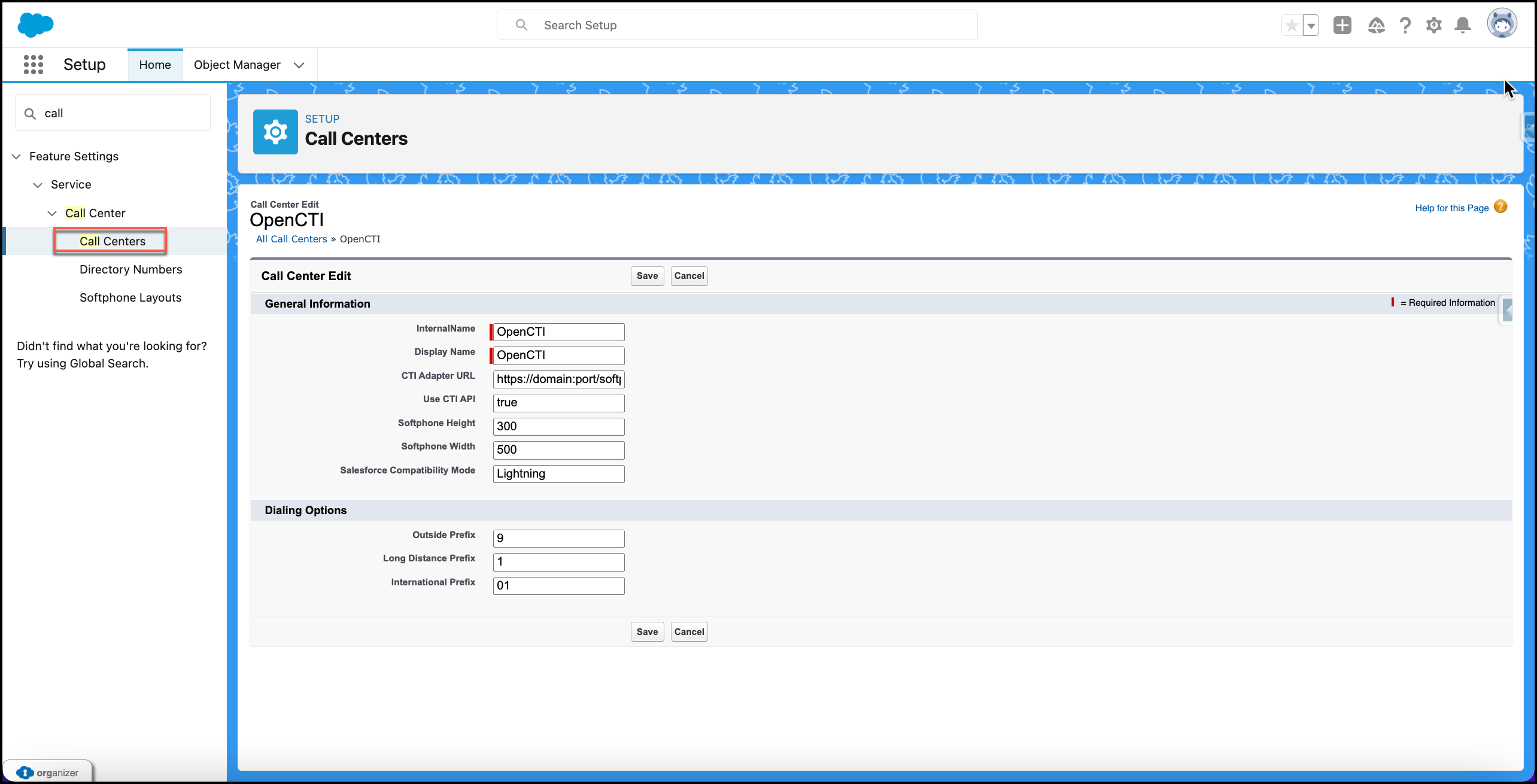
Task: Open the global actions plus icon
Action: click(1342, 25)
